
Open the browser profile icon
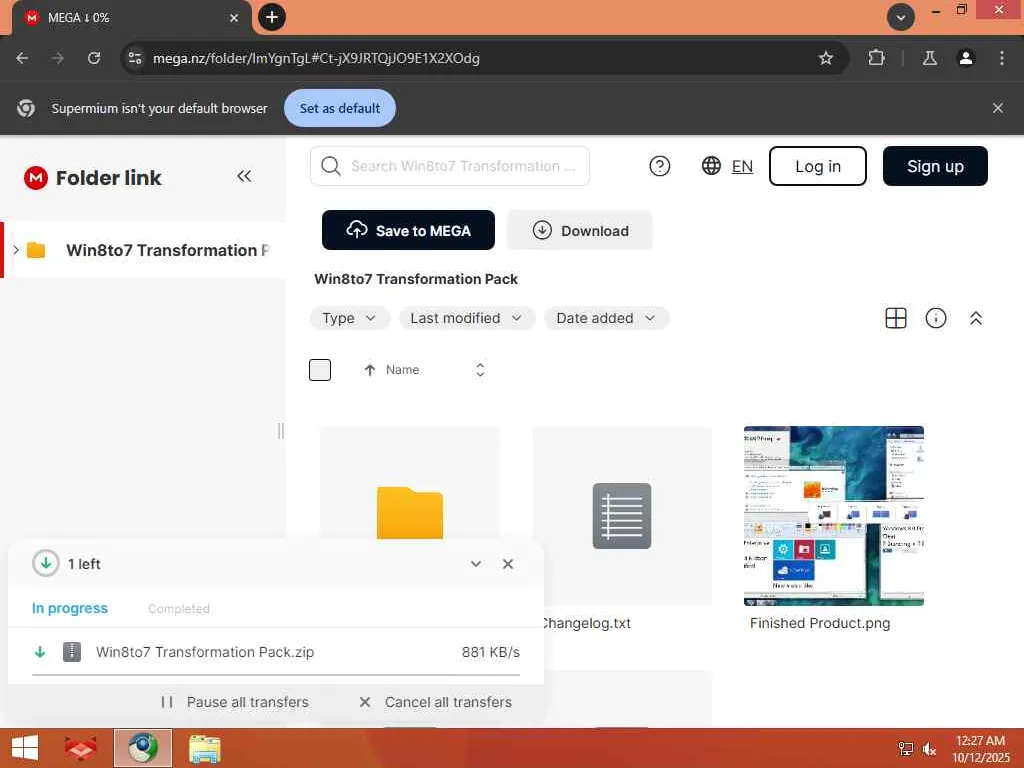point(965,58)
